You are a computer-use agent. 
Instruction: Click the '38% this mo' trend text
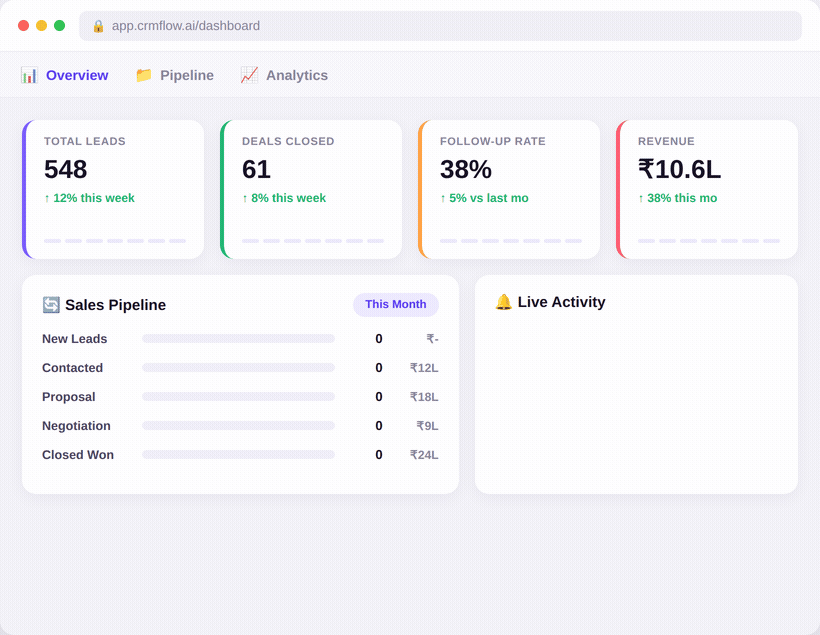pyautogui.click(x=678, y=198)
